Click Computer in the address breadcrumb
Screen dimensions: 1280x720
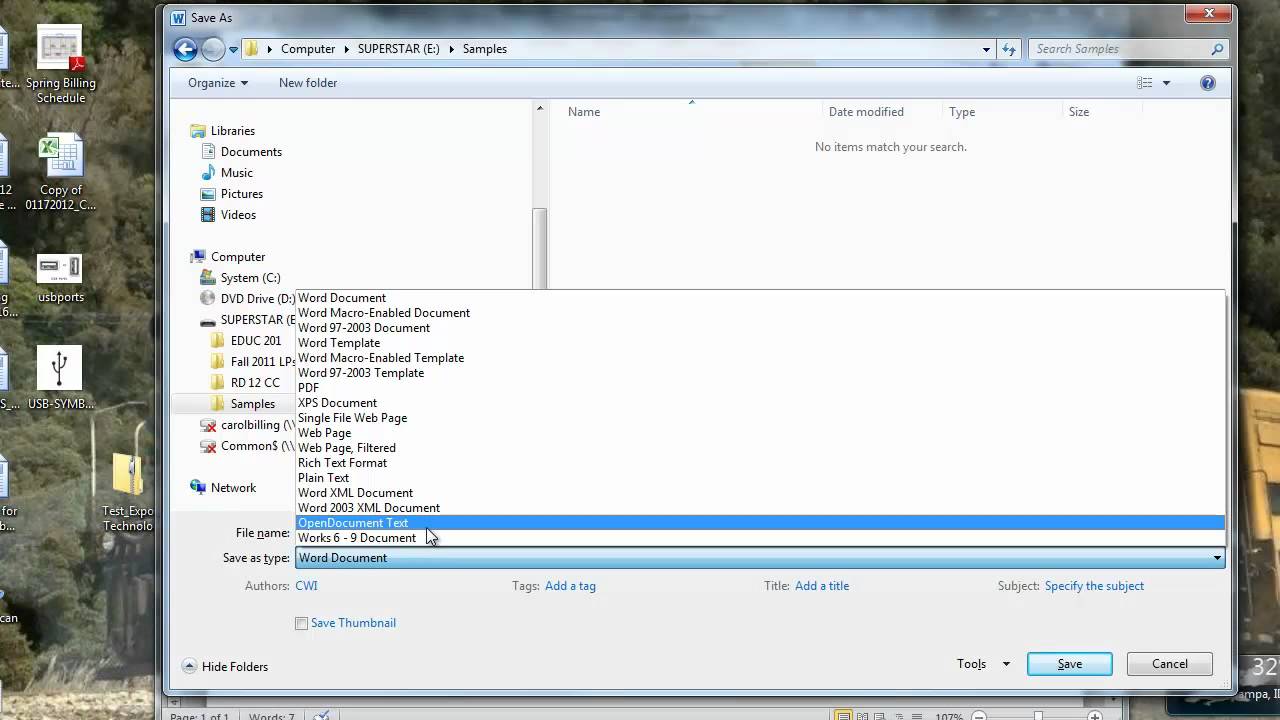point(308,49)
